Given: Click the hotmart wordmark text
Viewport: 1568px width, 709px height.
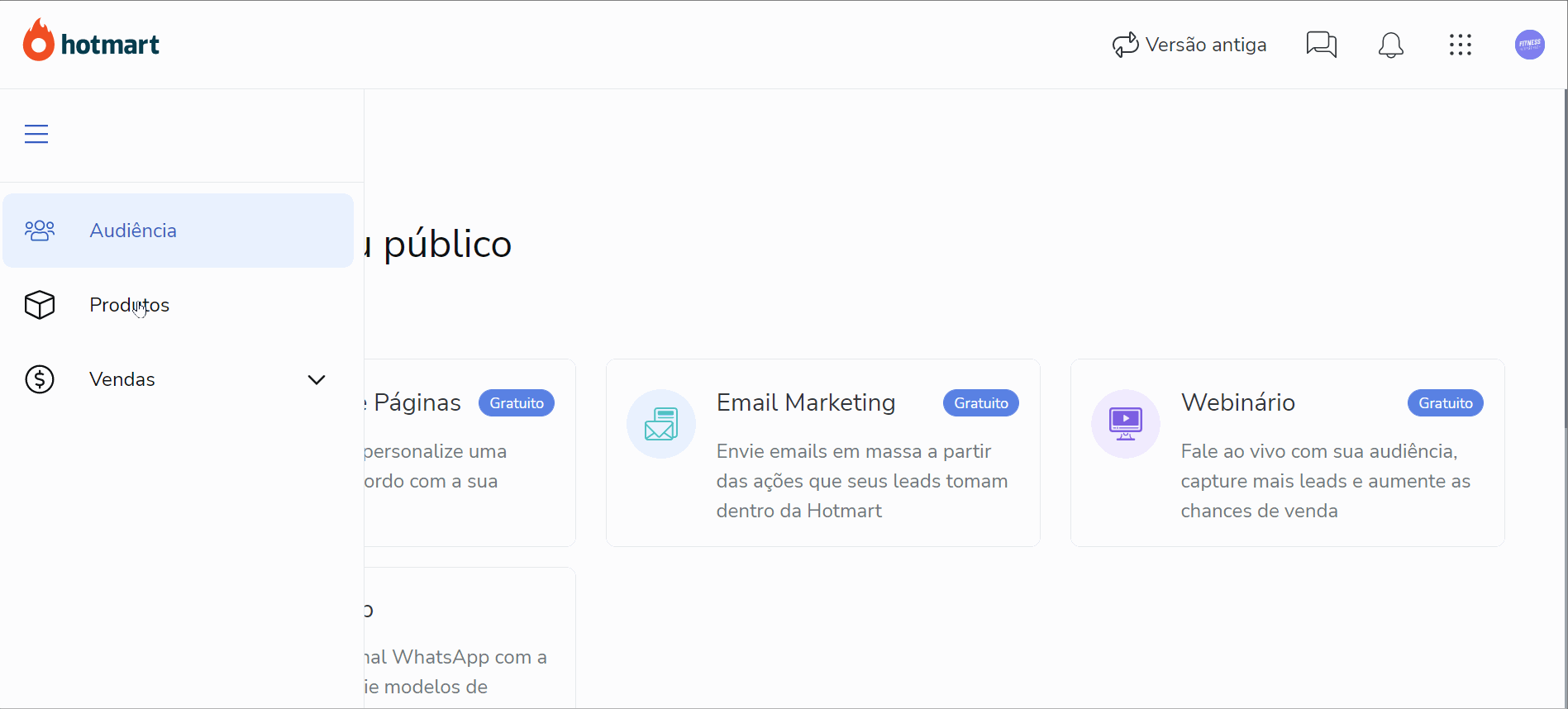Looking at the screenshot, I should click(x=110, y=45).
